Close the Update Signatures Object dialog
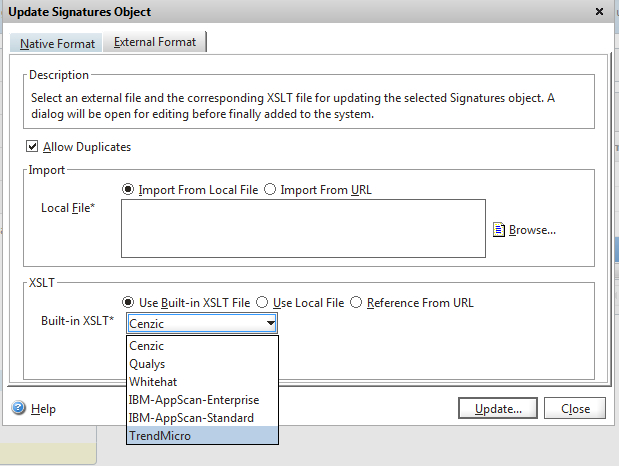The image size is (619, 466). 599,12
